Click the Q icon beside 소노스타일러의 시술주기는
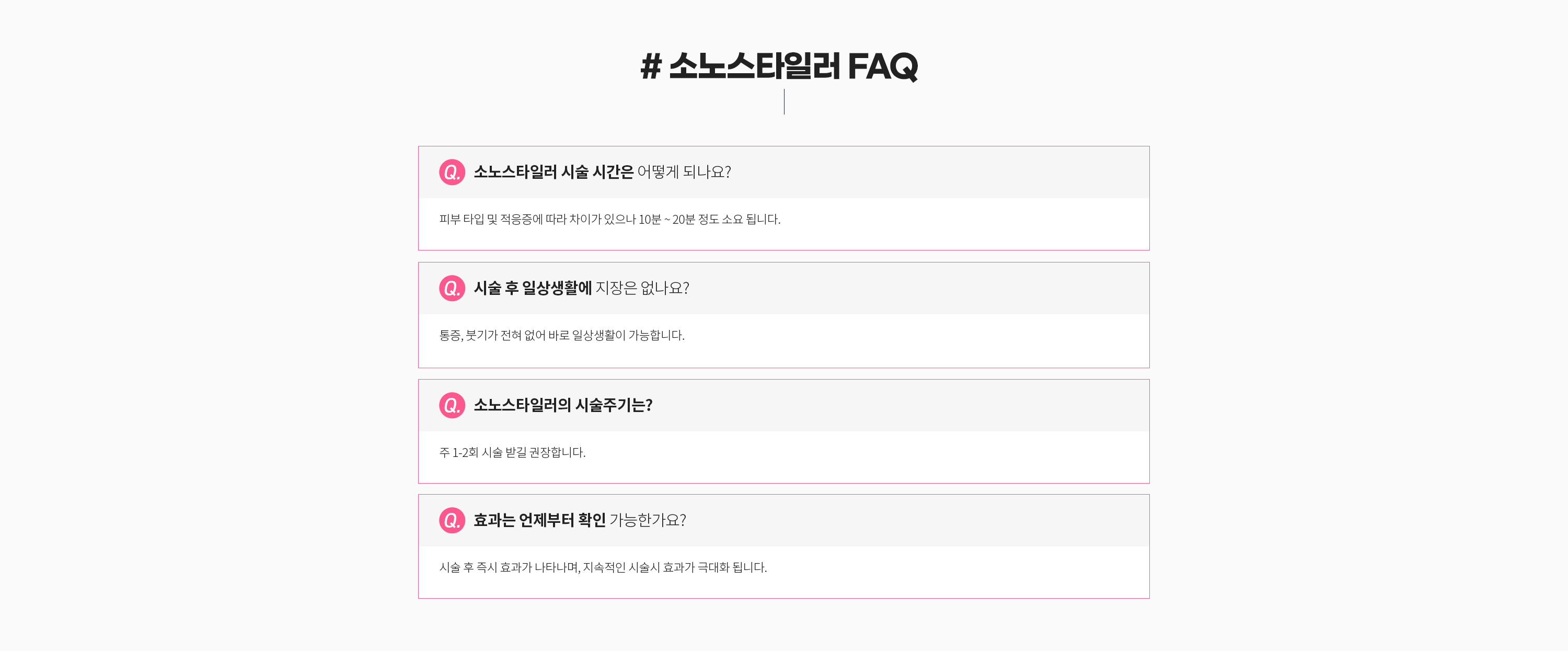Viewport: 1568px width, 652px height. (452, 405)
